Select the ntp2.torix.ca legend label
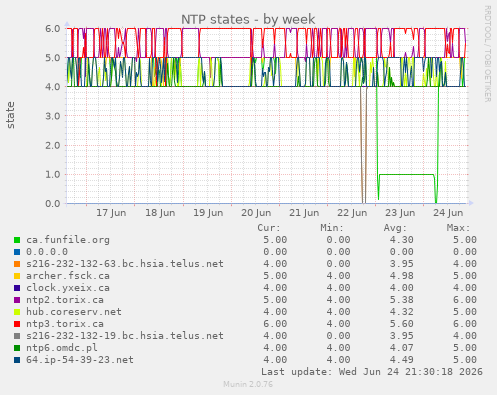 click(x=65, y=300)
